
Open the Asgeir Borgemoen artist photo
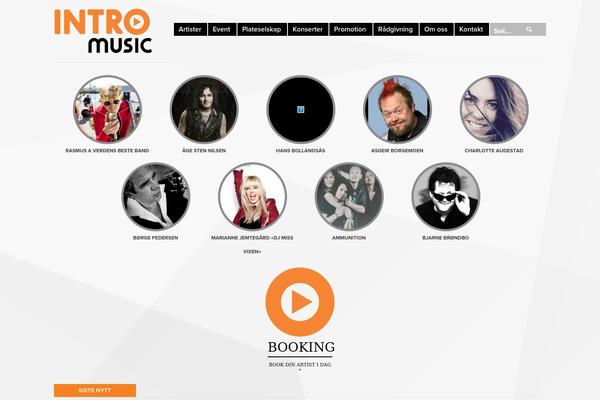(397, 109)
